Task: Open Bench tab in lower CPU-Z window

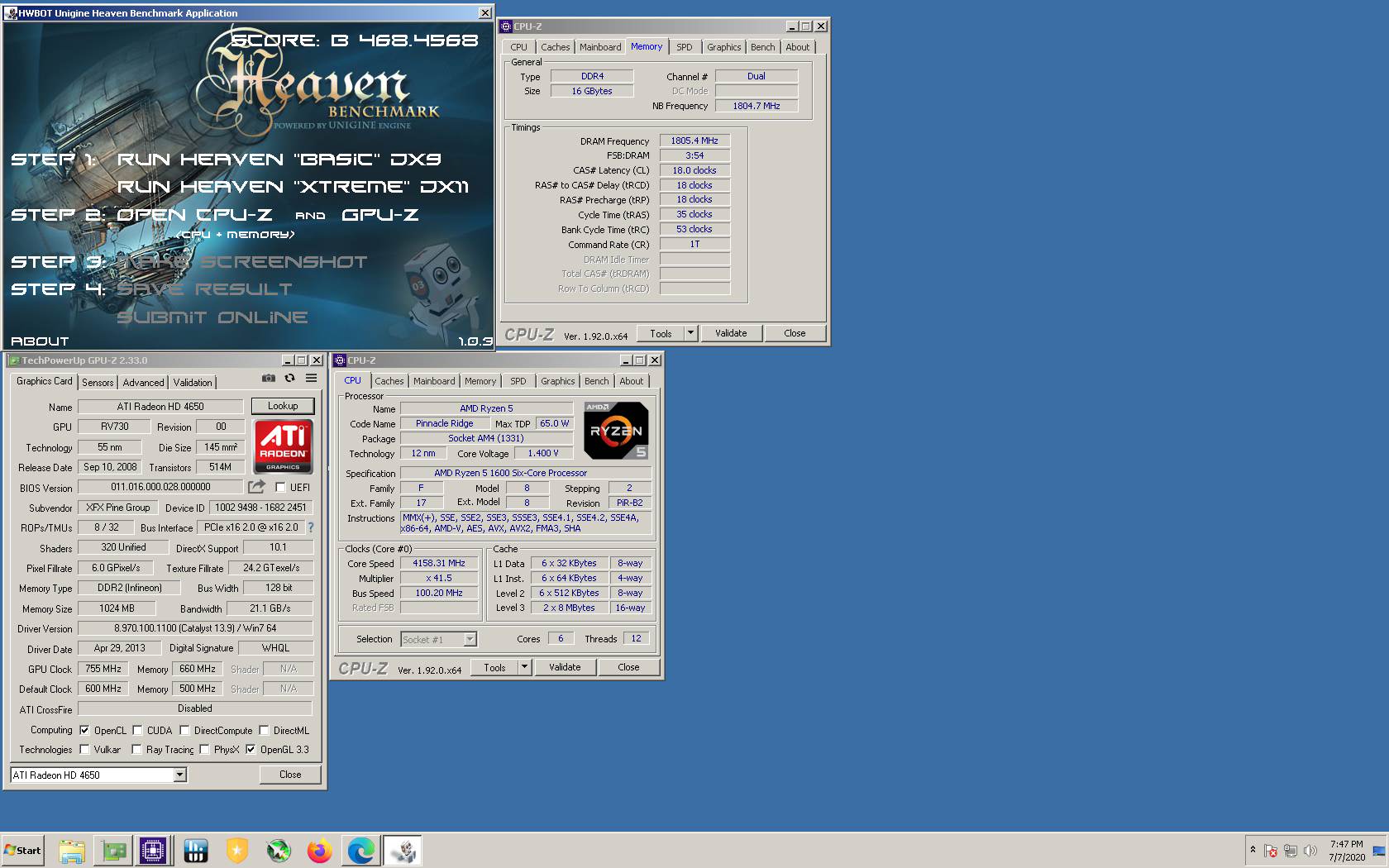Action: [x=597, y=381]
